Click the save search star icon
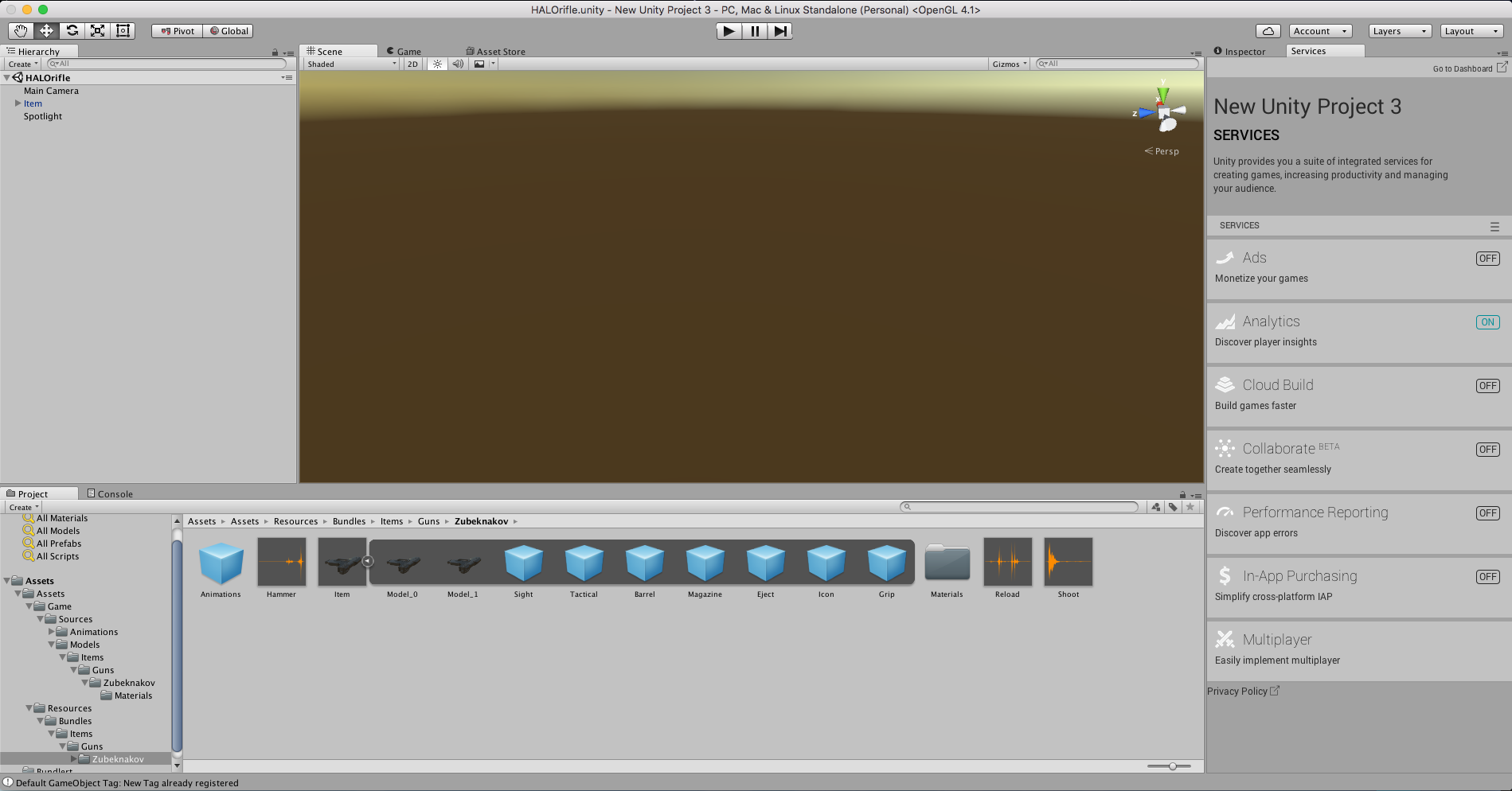1512x791 pixels. [x=1190, y=507]
